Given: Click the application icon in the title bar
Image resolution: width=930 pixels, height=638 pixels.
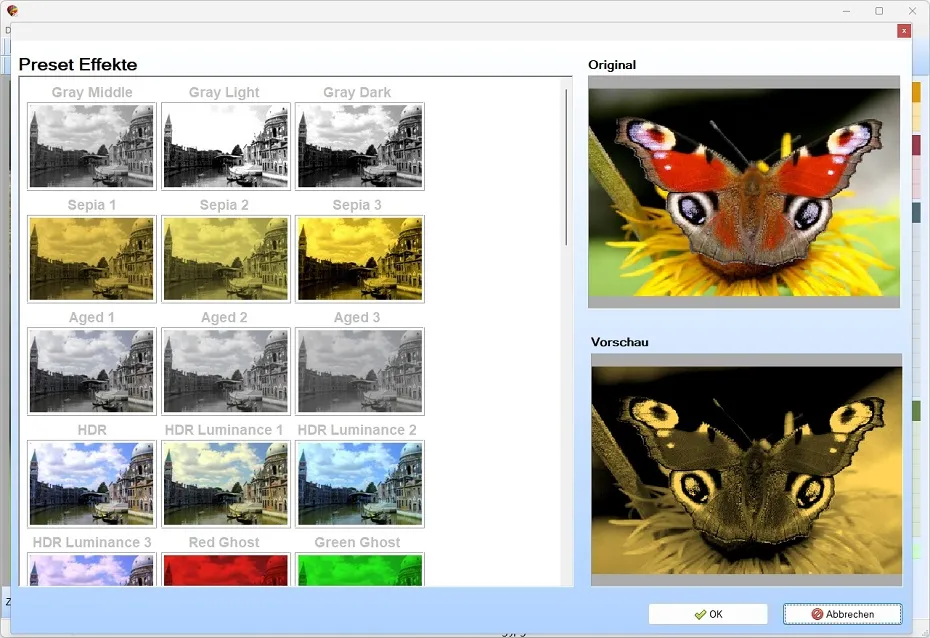Looking at the screenshot, I should (12, 11).
